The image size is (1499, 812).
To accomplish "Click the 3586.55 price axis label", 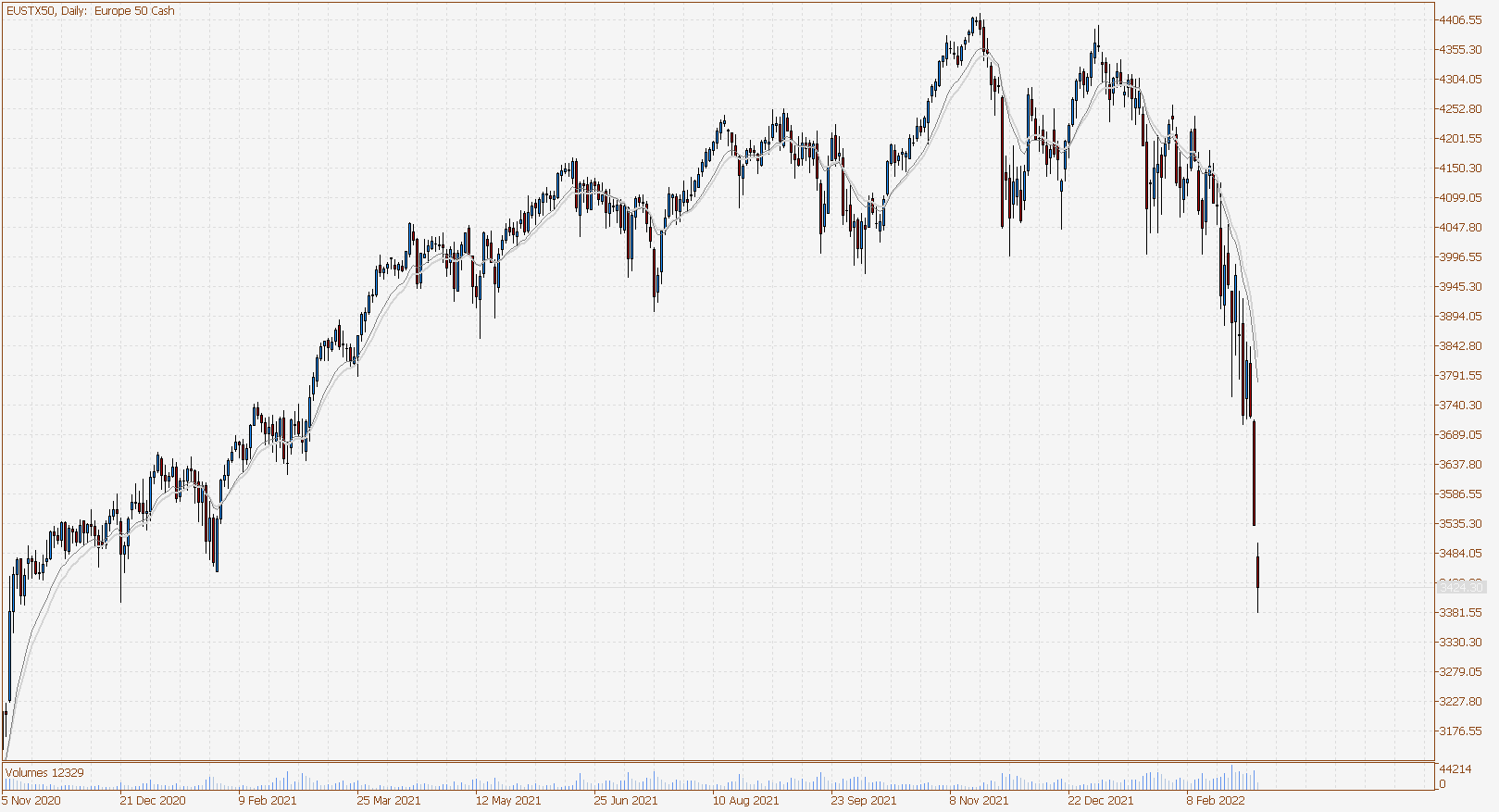I will [x=1460, y=493].
